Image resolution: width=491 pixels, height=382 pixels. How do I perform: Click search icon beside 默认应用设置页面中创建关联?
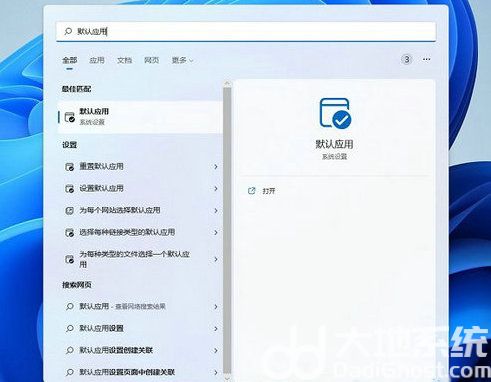pyautogui.click(x=70, y=372)
